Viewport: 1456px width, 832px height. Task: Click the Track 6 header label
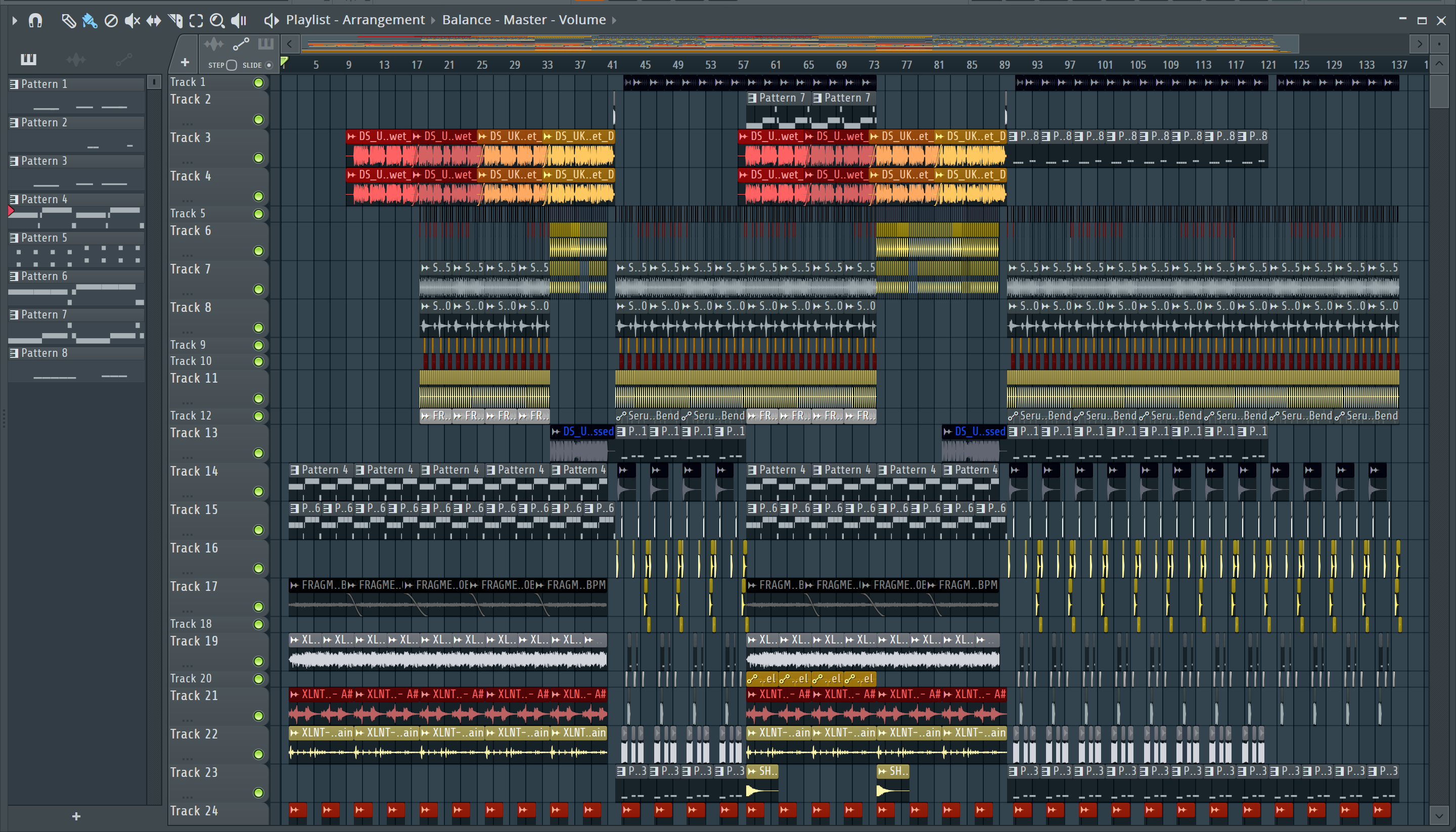(190, 231)
